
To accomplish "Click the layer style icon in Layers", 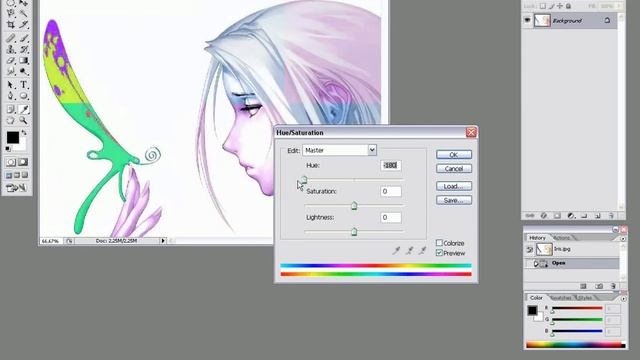I will (544, 216).
